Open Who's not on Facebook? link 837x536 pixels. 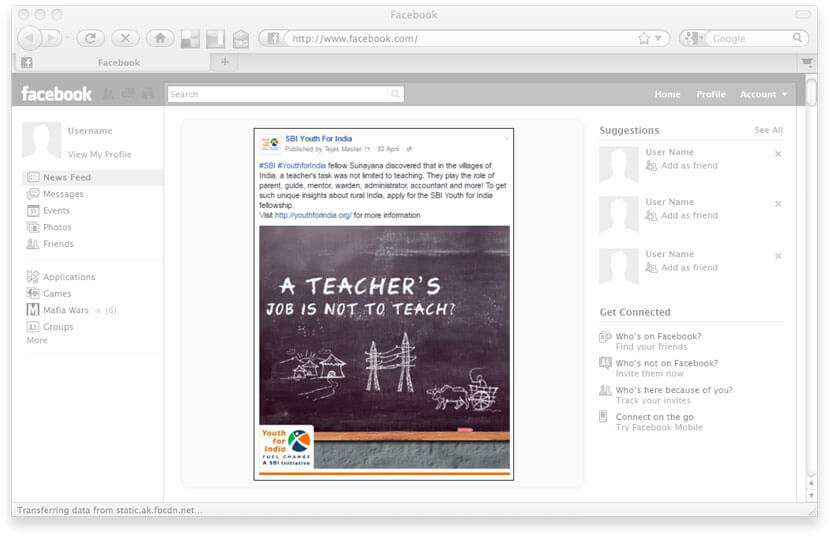coord(667,363)
